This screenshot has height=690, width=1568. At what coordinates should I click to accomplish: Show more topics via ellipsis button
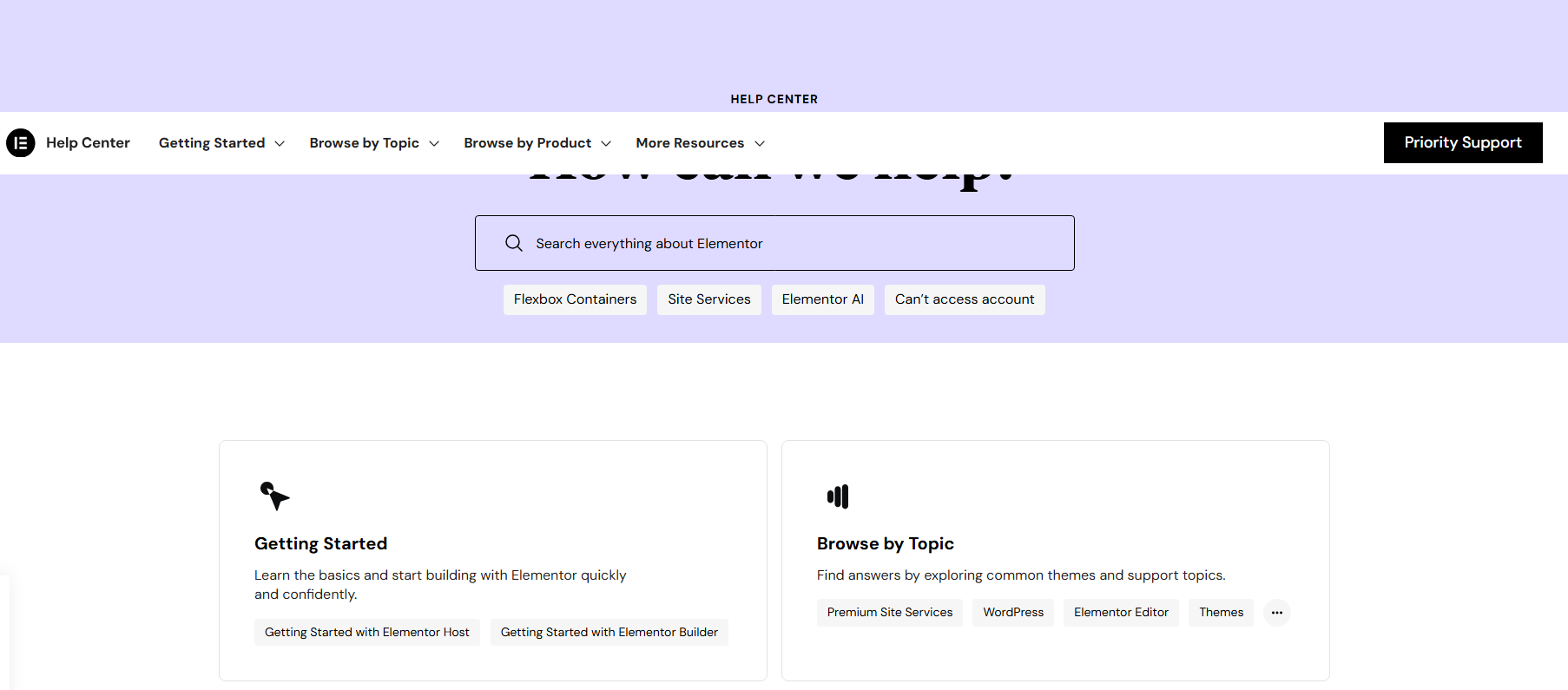[1276, 613]
